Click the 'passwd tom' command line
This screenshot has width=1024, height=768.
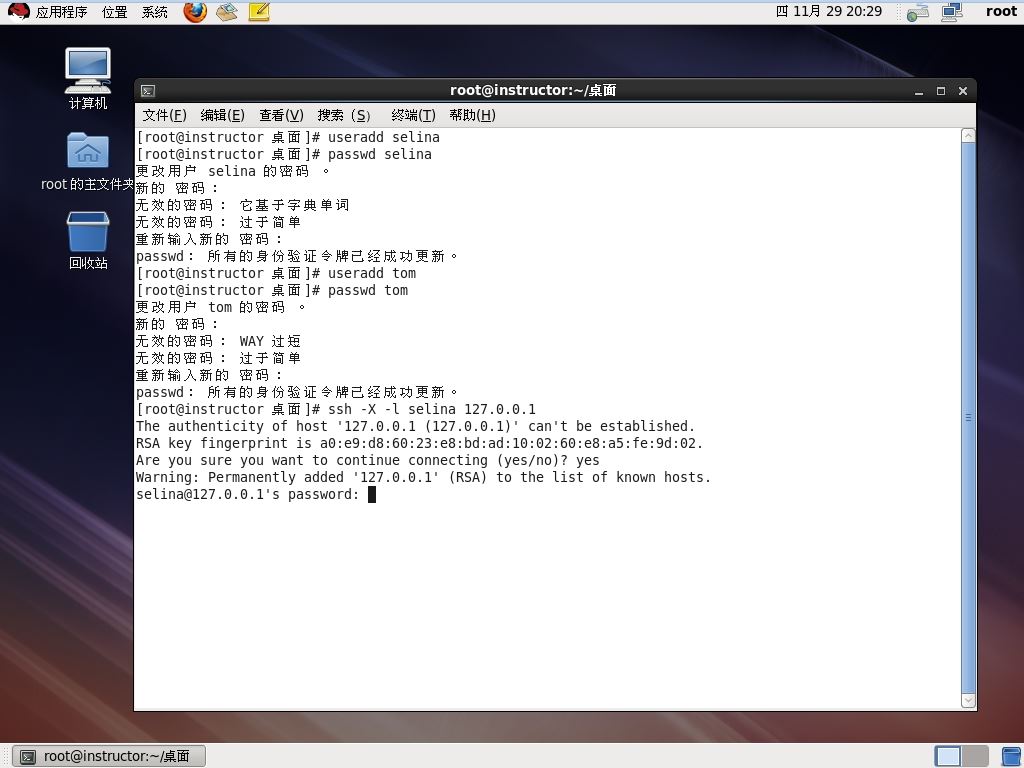click(272, 290)
